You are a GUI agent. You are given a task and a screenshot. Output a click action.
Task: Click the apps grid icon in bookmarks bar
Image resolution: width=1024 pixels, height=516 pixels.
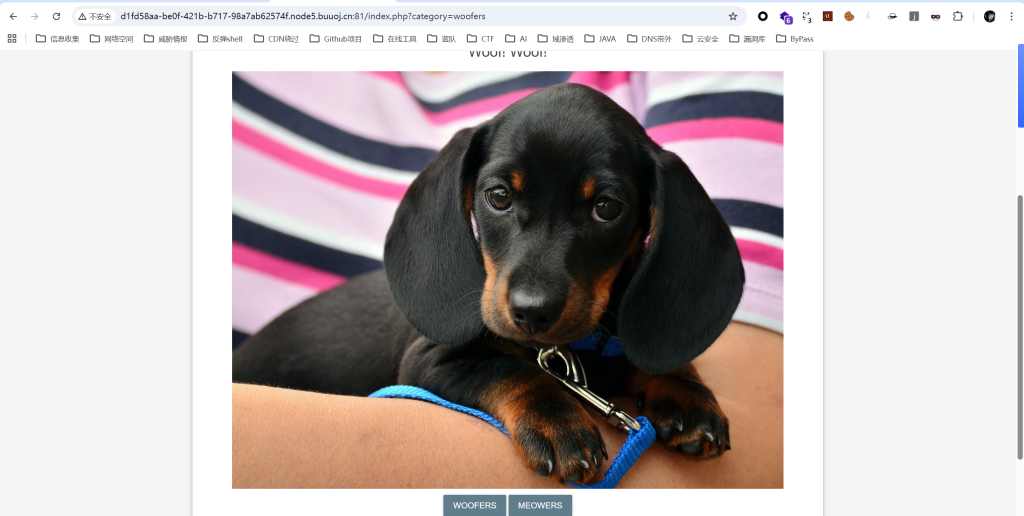12,39
